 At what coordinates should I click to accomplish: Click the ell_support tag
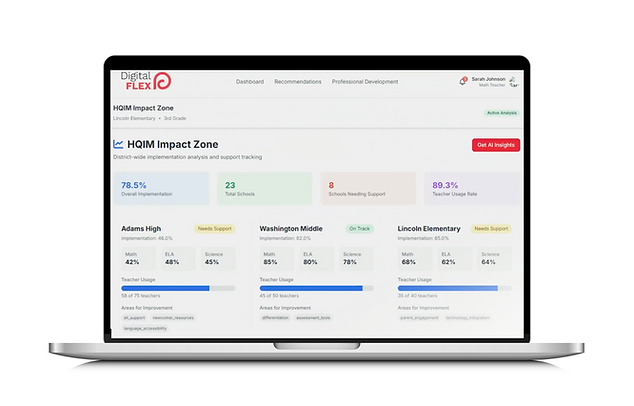tap(134, 318)
